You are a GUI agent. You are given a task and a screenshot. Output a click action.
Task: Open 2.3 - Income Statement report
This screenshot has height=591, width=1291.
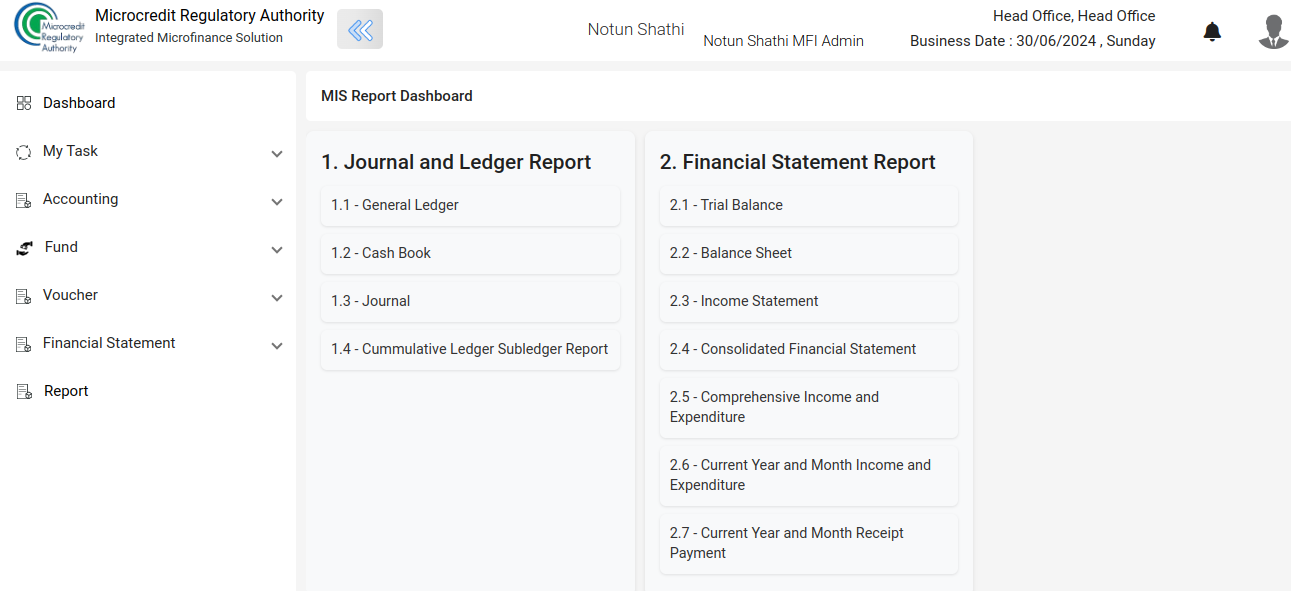[809, 302]
